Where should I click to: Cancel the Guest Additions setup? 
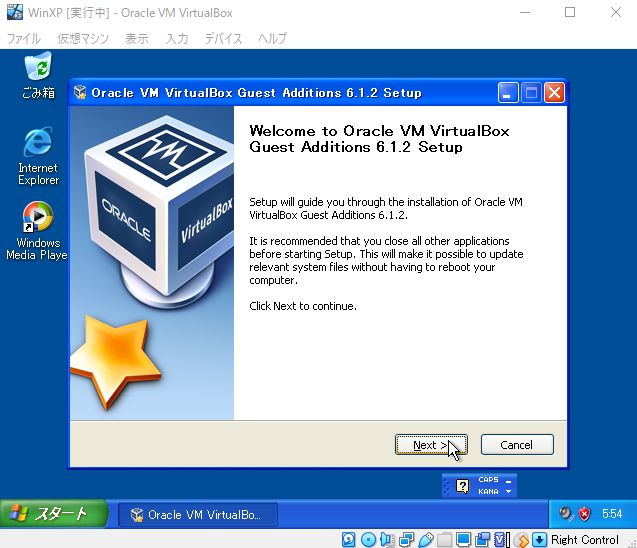click(x=517, y=445)
